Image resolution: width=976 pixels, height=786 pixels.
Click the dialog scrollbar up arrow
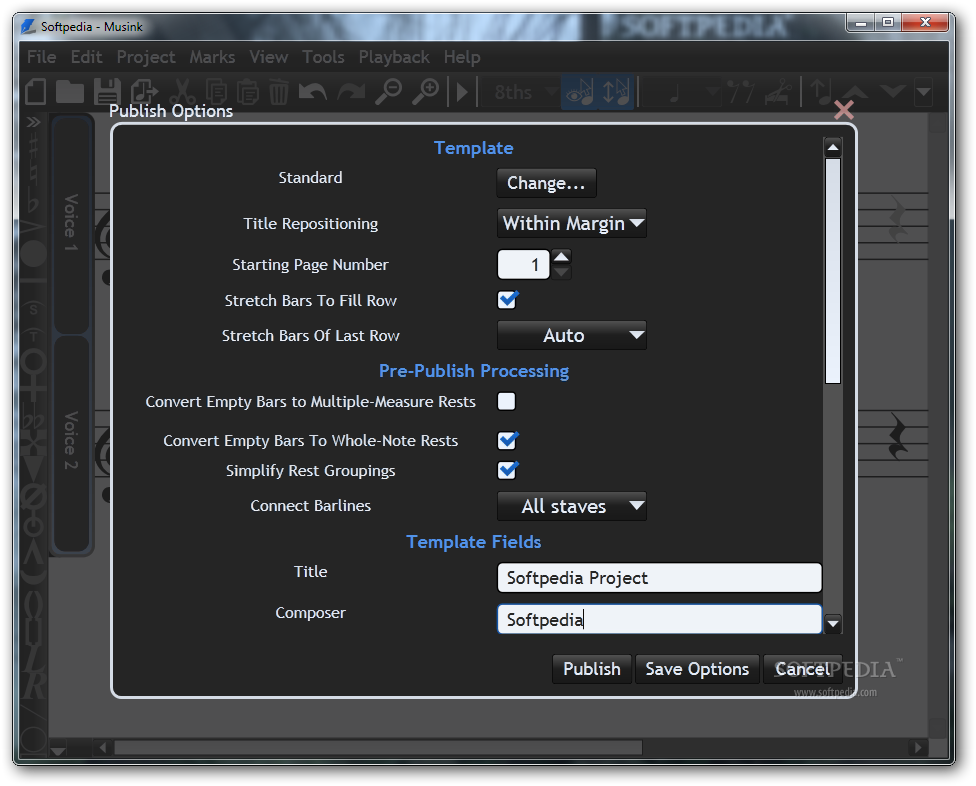click(833, 147)
